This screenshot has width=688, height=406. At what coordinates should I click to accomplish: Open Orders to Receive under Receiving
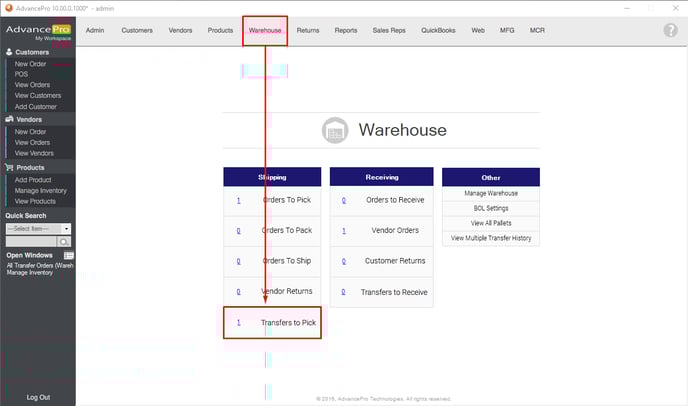pos(394,200)
